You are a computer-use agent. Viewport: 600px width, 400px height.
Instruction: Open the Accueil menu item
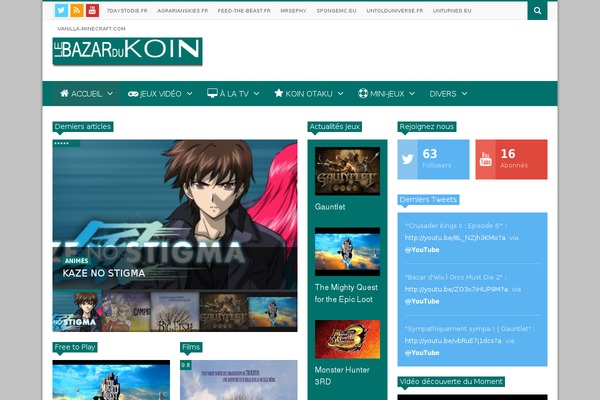[x=86, y=93]
